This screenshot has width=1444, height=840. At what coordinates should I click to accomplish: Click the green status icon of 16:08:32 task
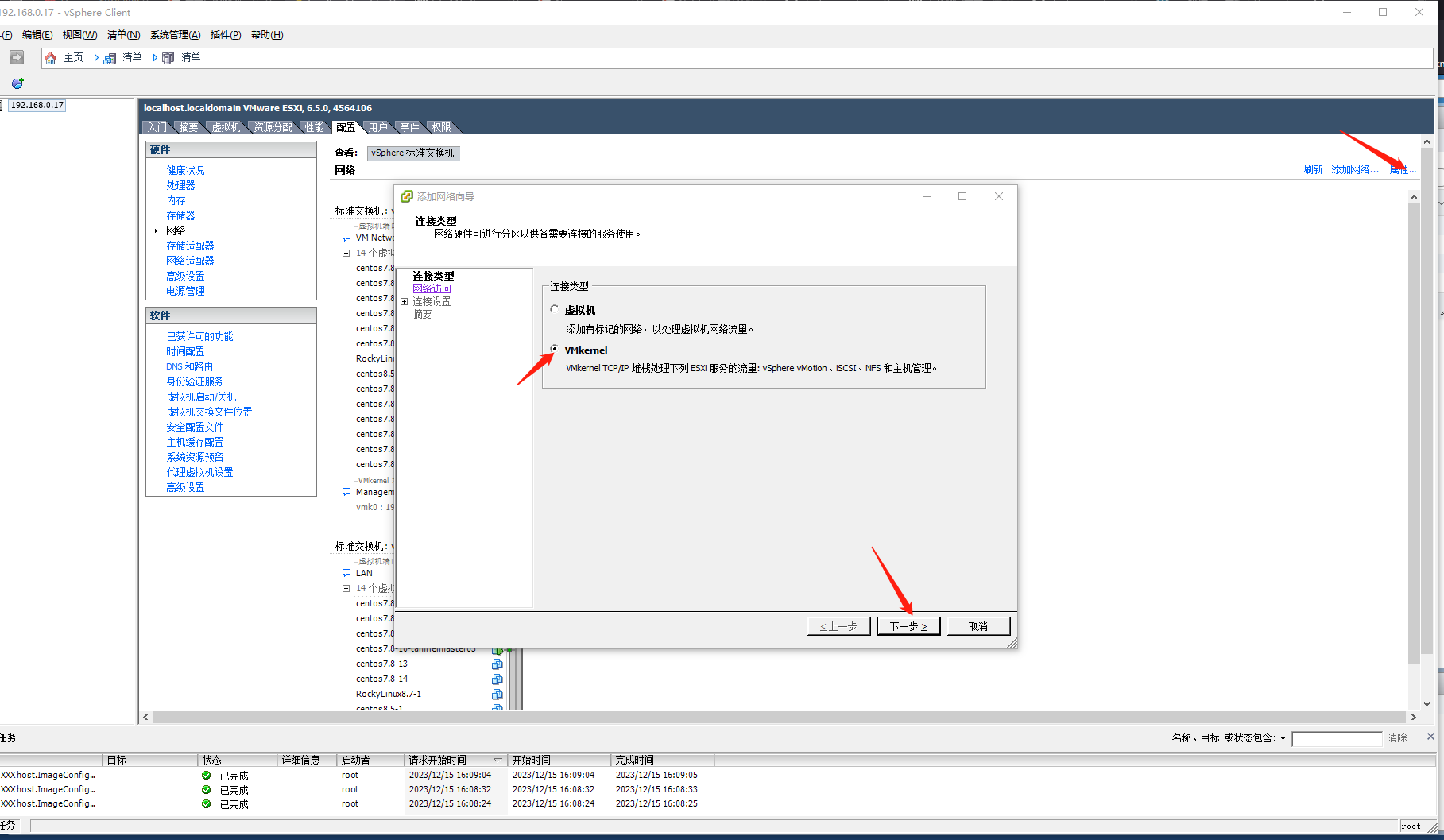point(207,790)
